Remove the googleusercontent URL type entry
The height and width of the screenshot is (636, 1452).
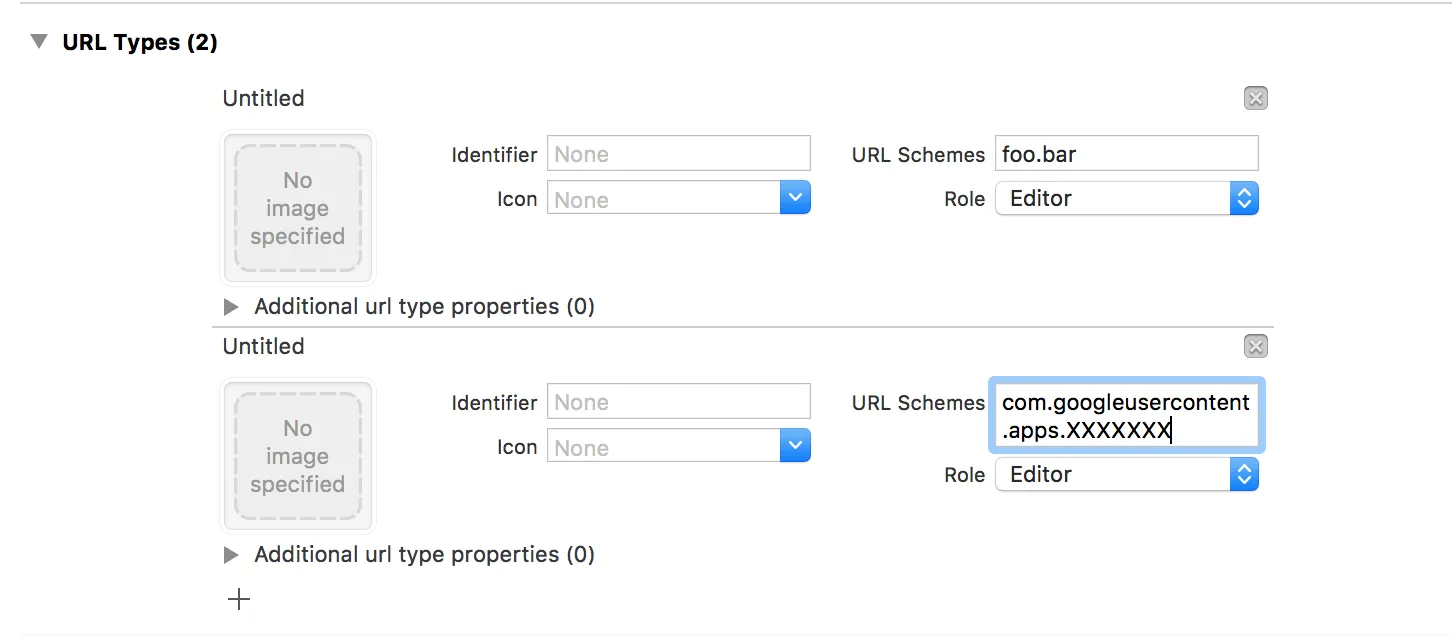pos(1255,346)
